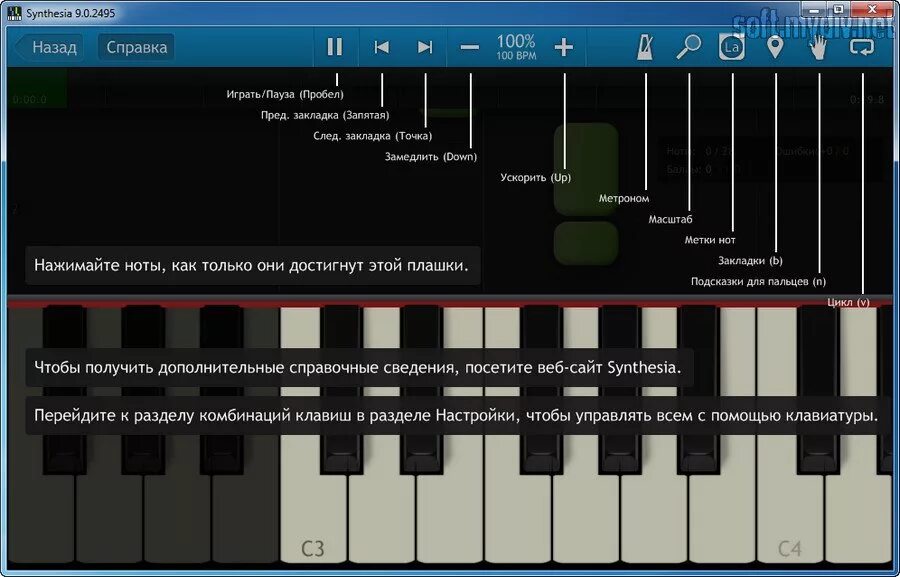
Task: Click the 'Нажимайте ноты' hint message
Action: coord(252,266)
